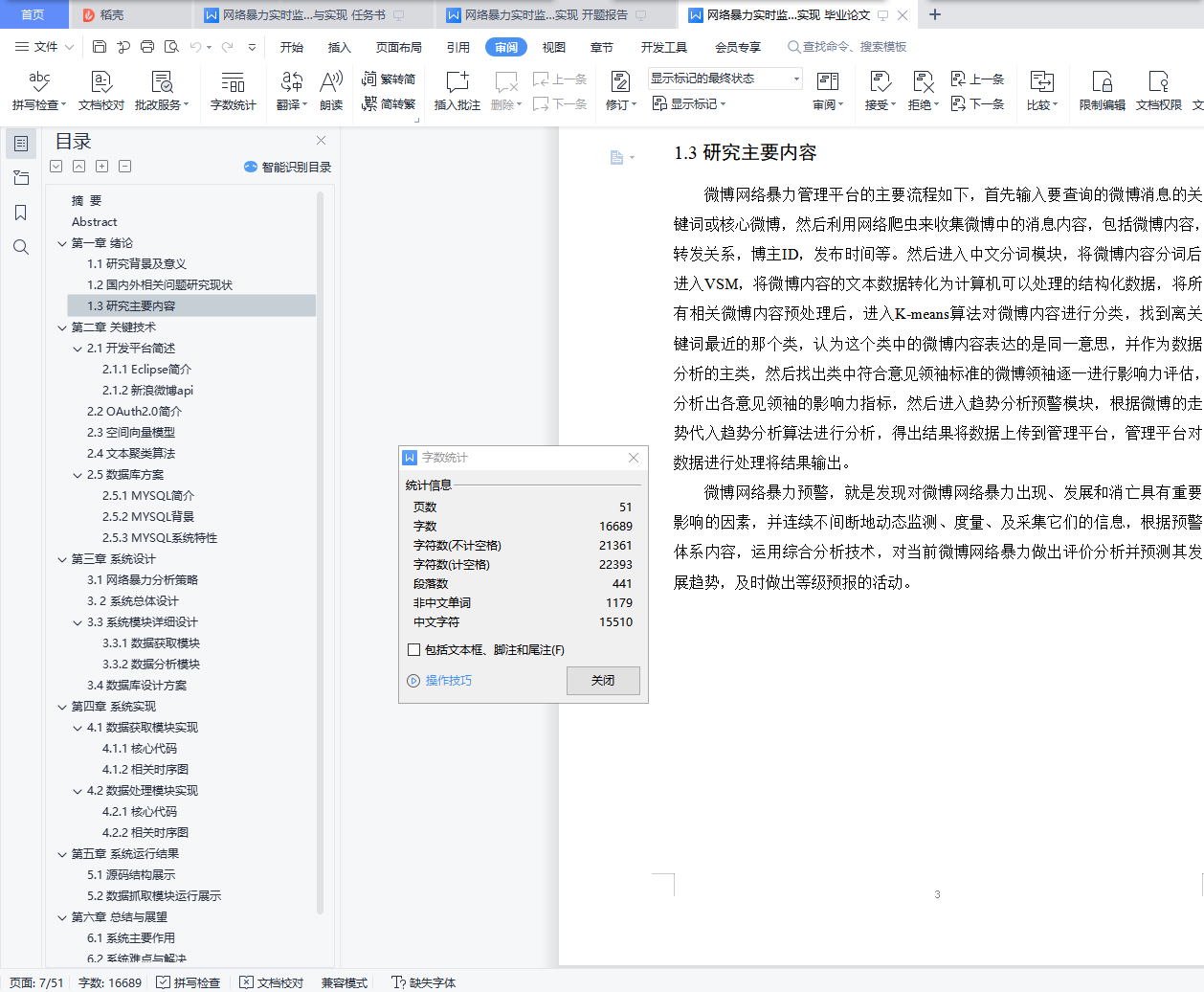The height and width of the screenshot is (992, 1204).
Task: Switch to the 开始 ribbon tab
Action: click(x=291, y=47)
